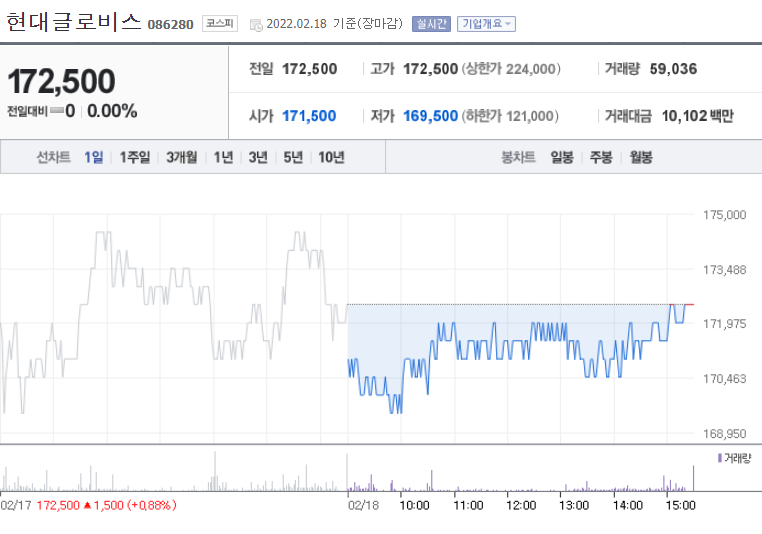Click the 173,488 price axis label

click(725, 270)
